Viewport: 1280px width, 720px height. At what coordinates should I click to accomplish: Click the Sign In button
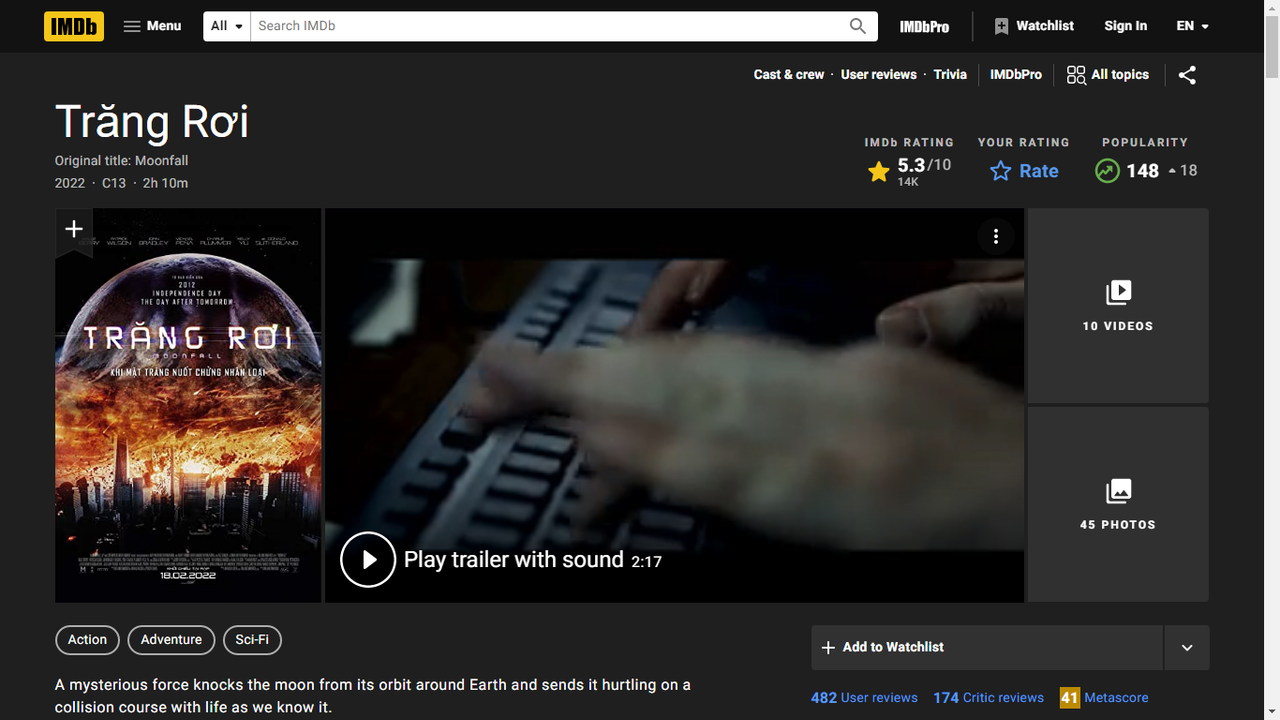tap(1125, 26)
